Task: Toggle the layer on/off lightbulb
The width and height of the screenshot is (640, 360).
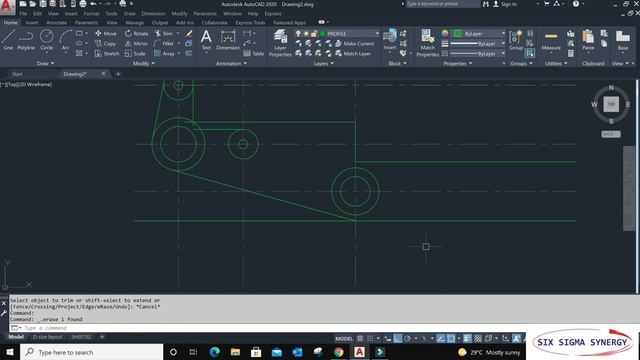Action: pyautogui.click(x=298, y=33)
